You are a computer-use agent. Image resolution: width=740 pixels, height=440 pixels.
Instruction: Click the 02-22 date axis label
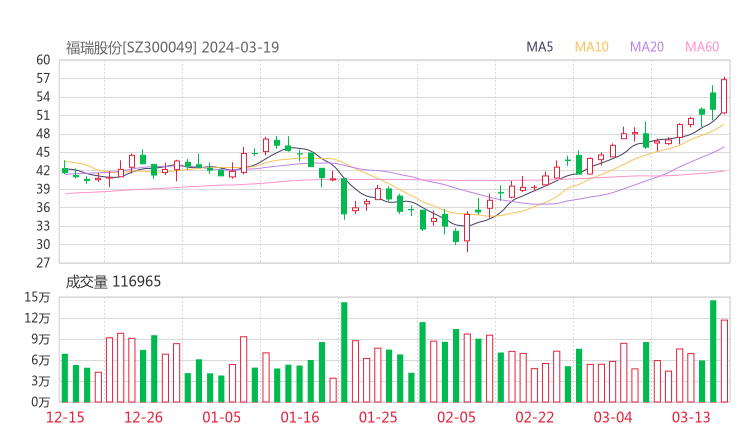534,417
